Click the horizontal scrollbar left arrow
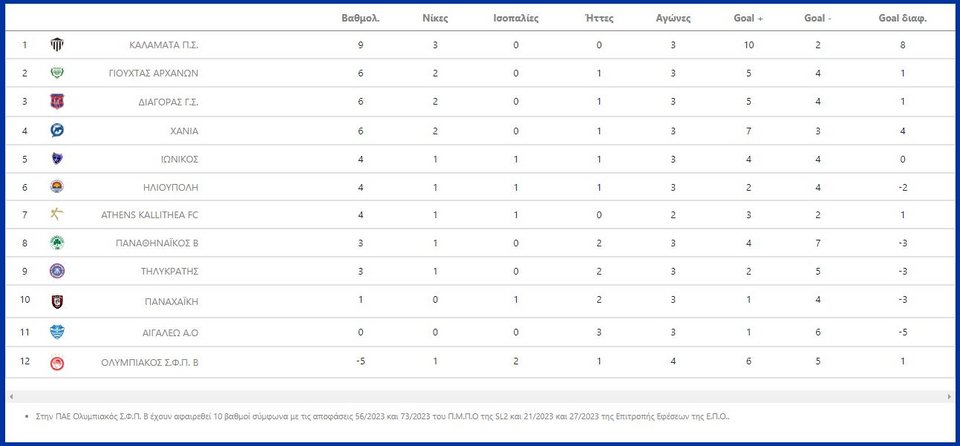The width and height of the screenshot is (960, 446). [x=10, y=397]
